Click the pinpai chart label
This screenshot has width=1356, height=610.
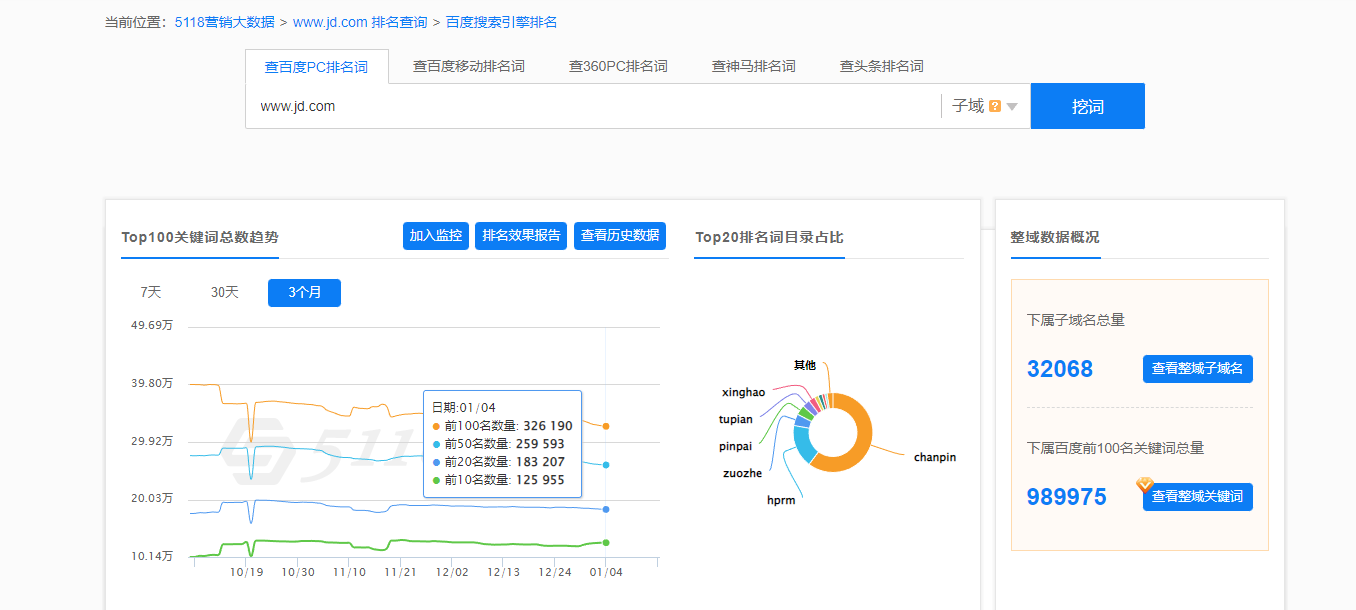click(x=735, y=446)
